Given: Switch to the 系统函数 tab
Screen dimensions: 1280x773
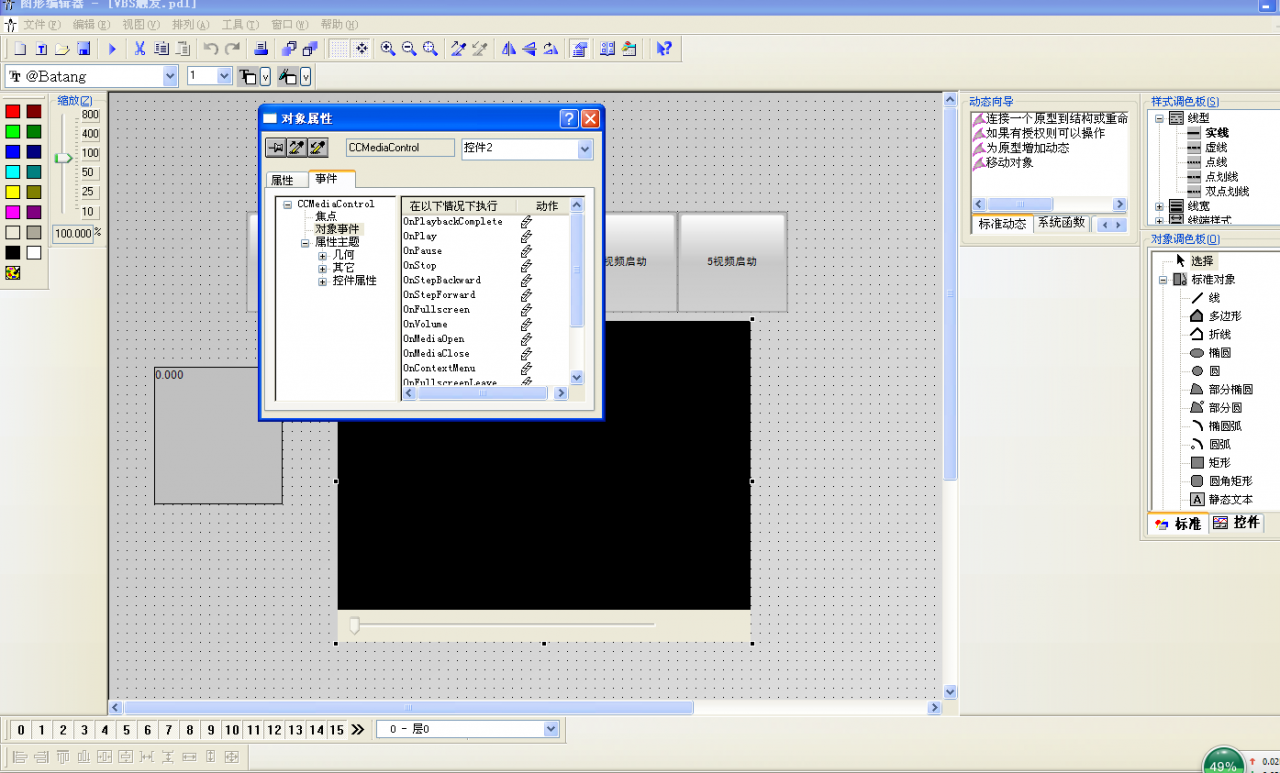Looking at the screenshot, I should [1061, 223].
